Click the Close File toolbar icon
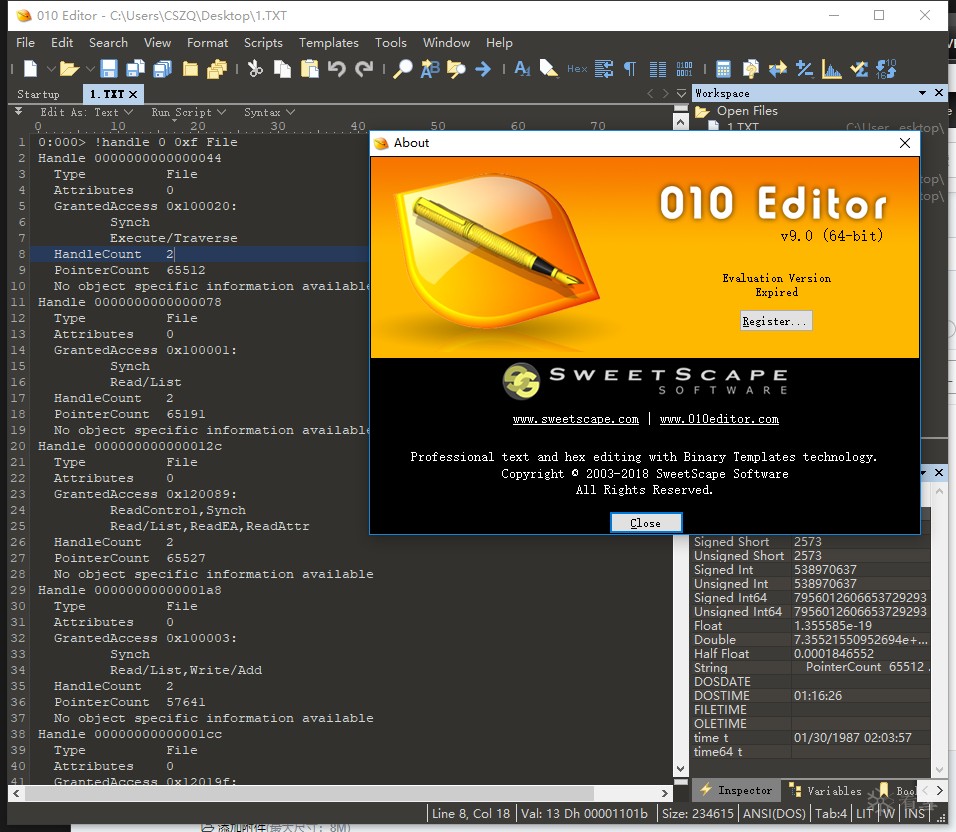 190,69
